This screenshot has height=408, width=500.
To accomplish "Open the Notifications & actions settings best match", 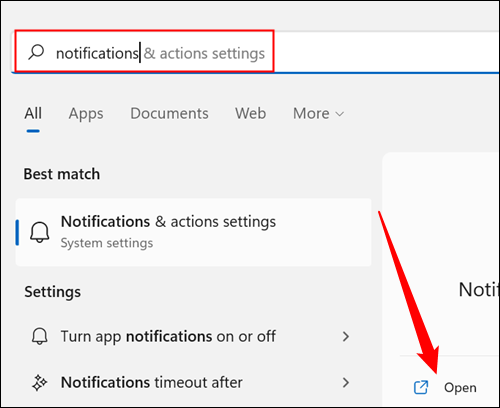I will 194,232.
